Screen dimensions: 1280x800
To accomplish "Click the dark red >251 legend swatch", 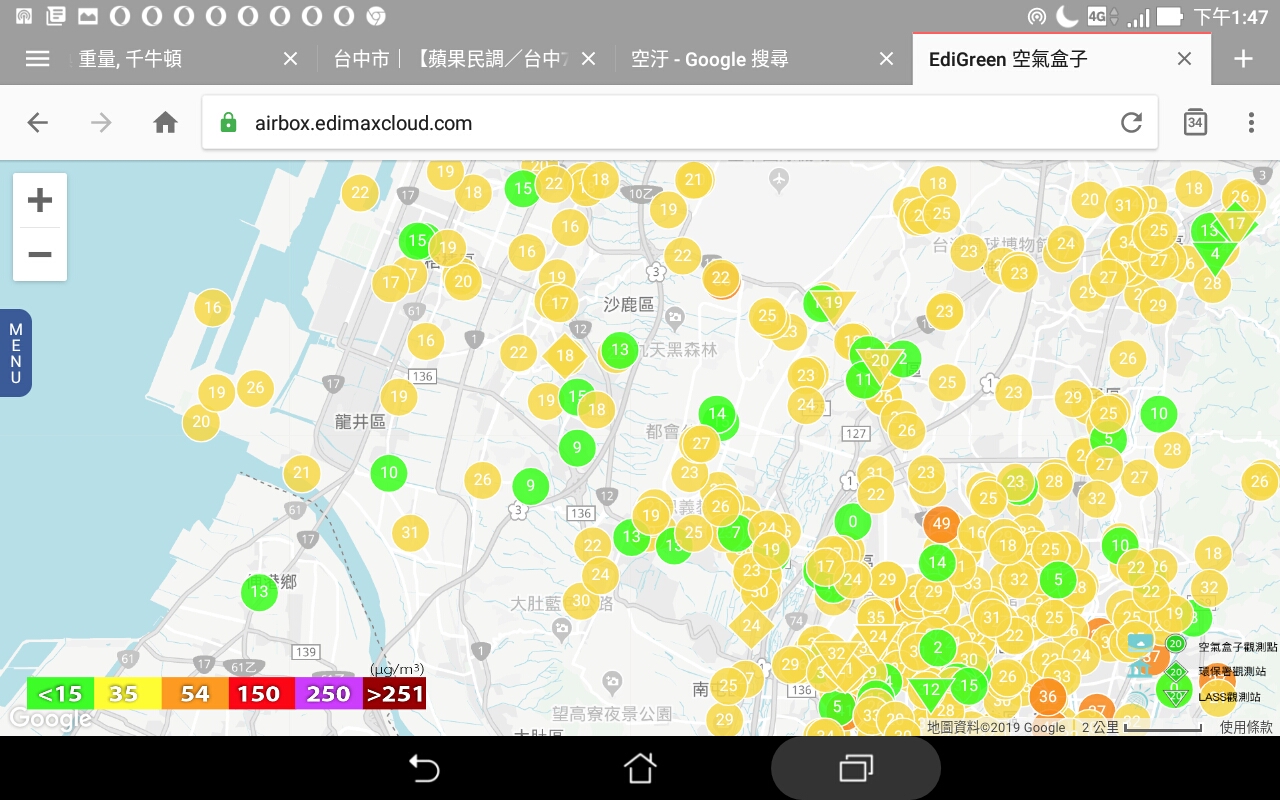I will coord(394,693).
